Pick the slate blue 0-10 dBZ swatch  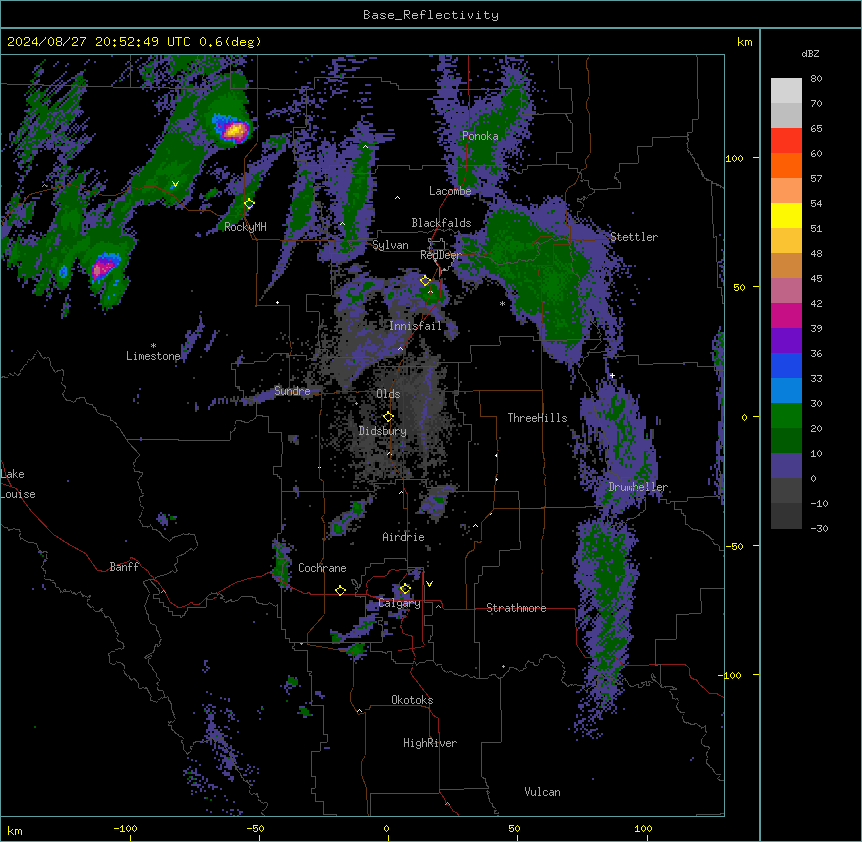786,466
